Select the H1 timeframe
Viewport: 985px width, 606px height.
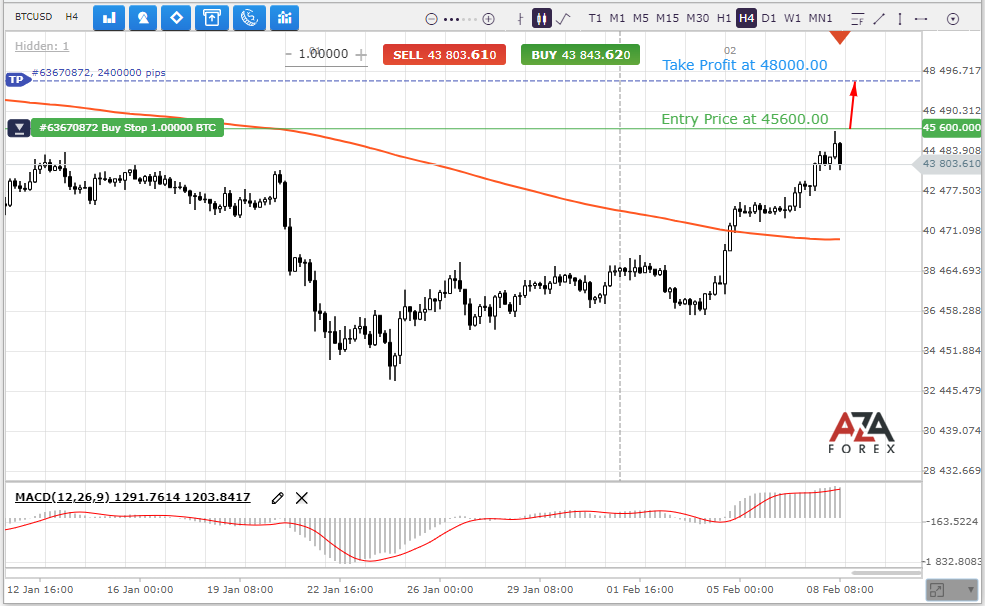(724, 18)
